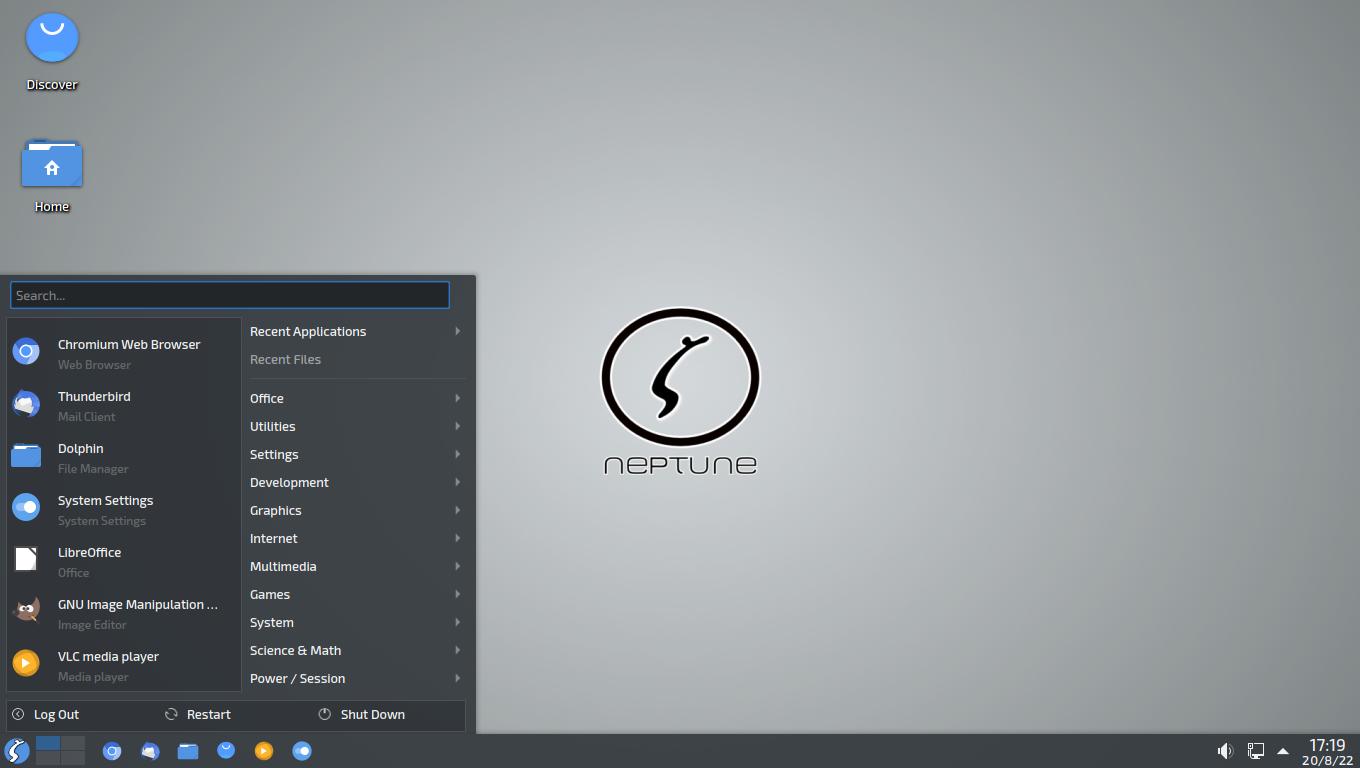Click the Log Out button

click(x=46, y=714)
